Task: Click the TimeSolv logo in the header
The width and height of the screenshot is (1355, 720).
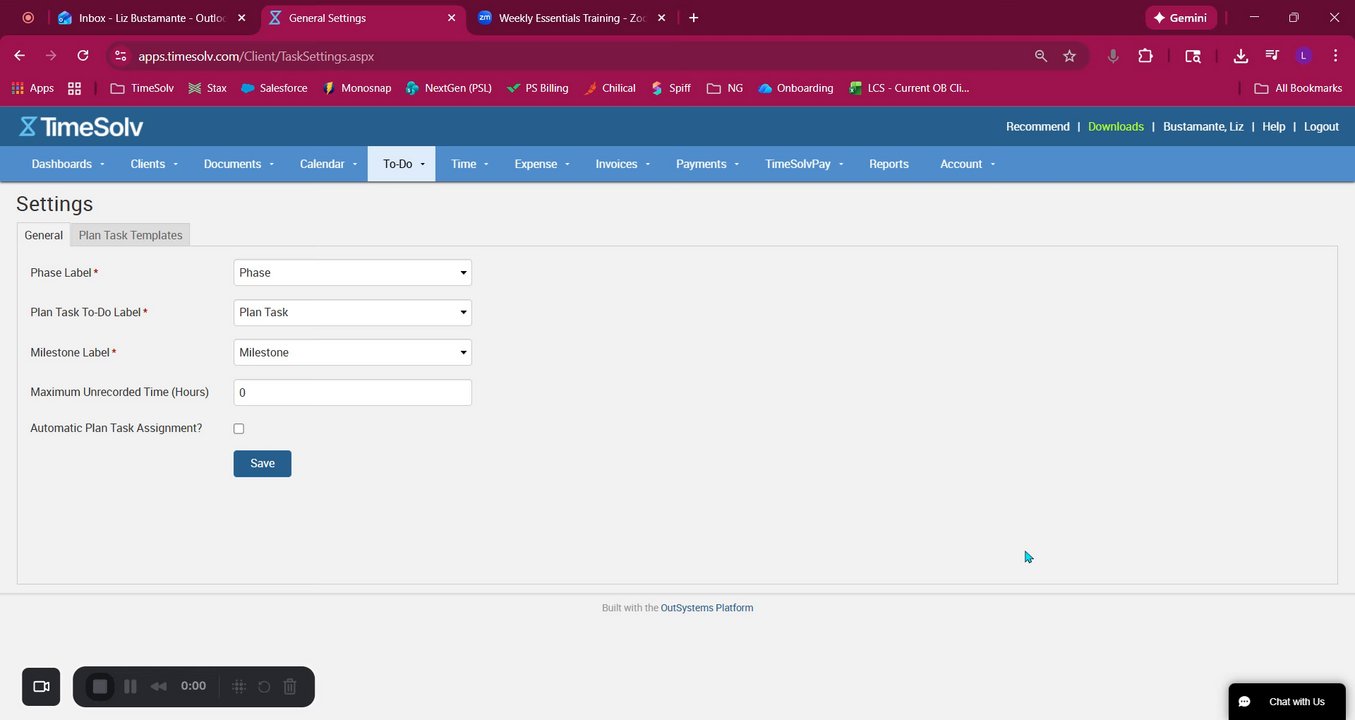Action: point(81,126)
